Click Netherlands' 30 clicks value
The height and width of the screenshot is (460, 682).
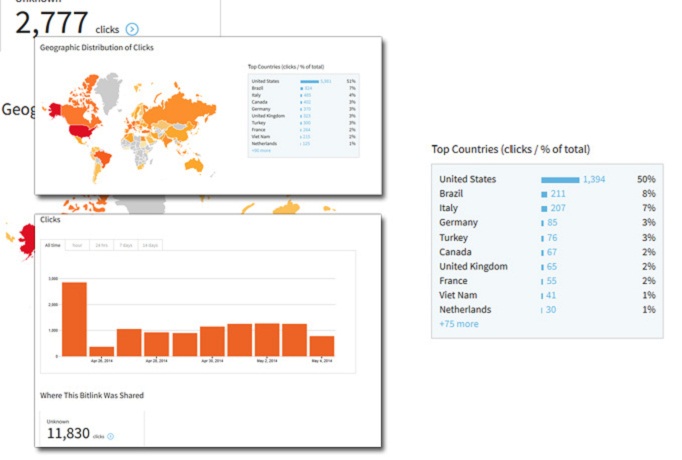point(551,310)
